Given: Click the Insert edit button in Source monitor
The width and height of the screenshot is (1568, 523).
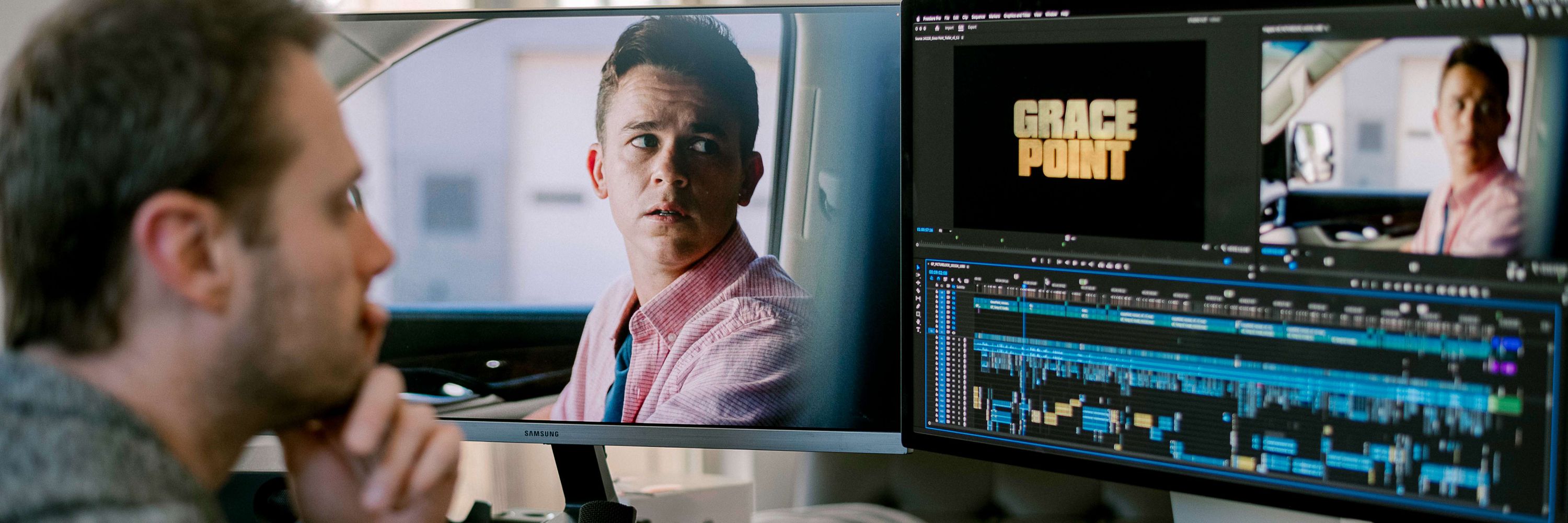Looking at the screenshot, I should (1101, 265).
